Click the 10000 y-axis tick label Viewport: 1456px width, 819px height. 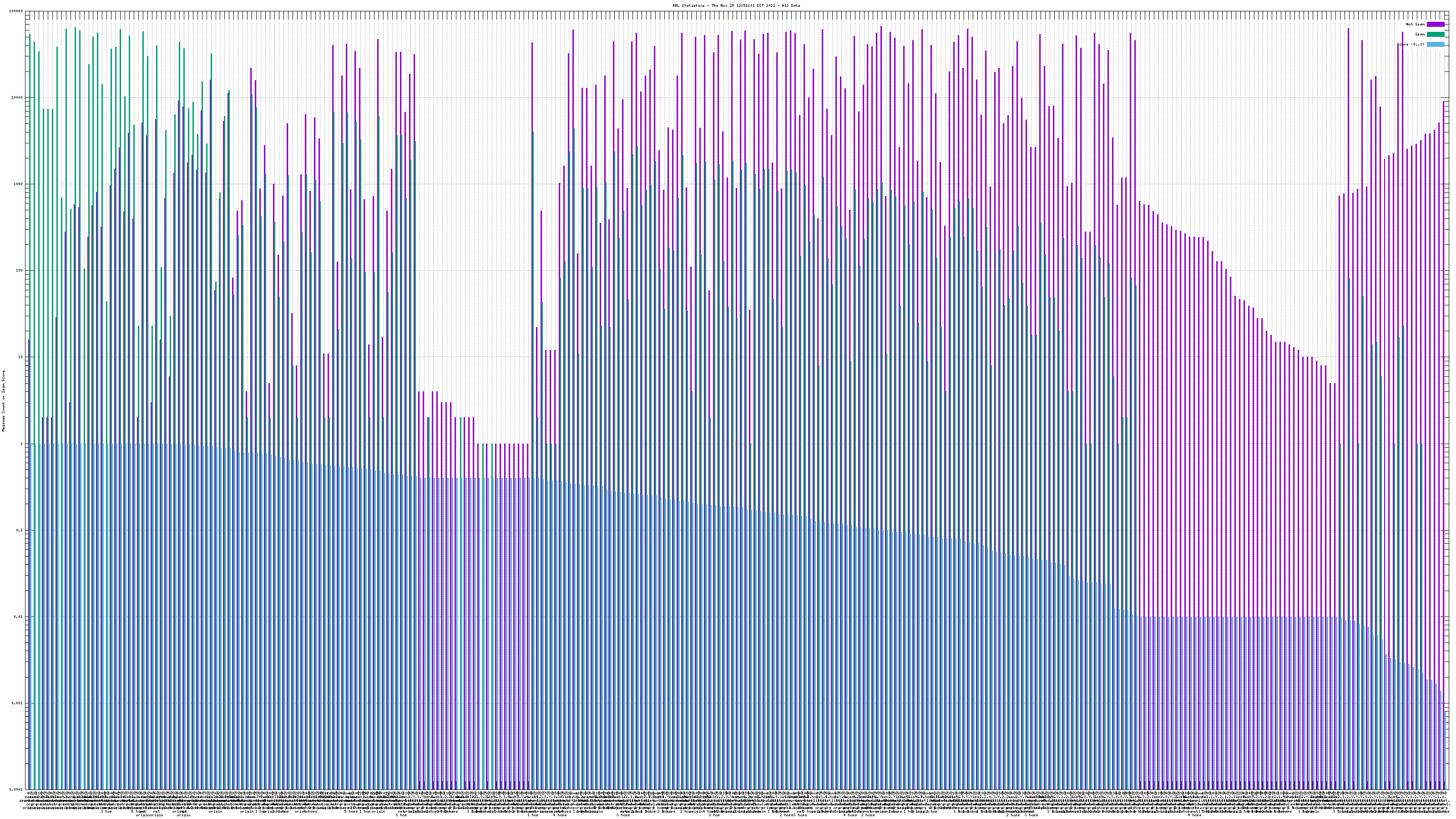click(x=17, y=98)
